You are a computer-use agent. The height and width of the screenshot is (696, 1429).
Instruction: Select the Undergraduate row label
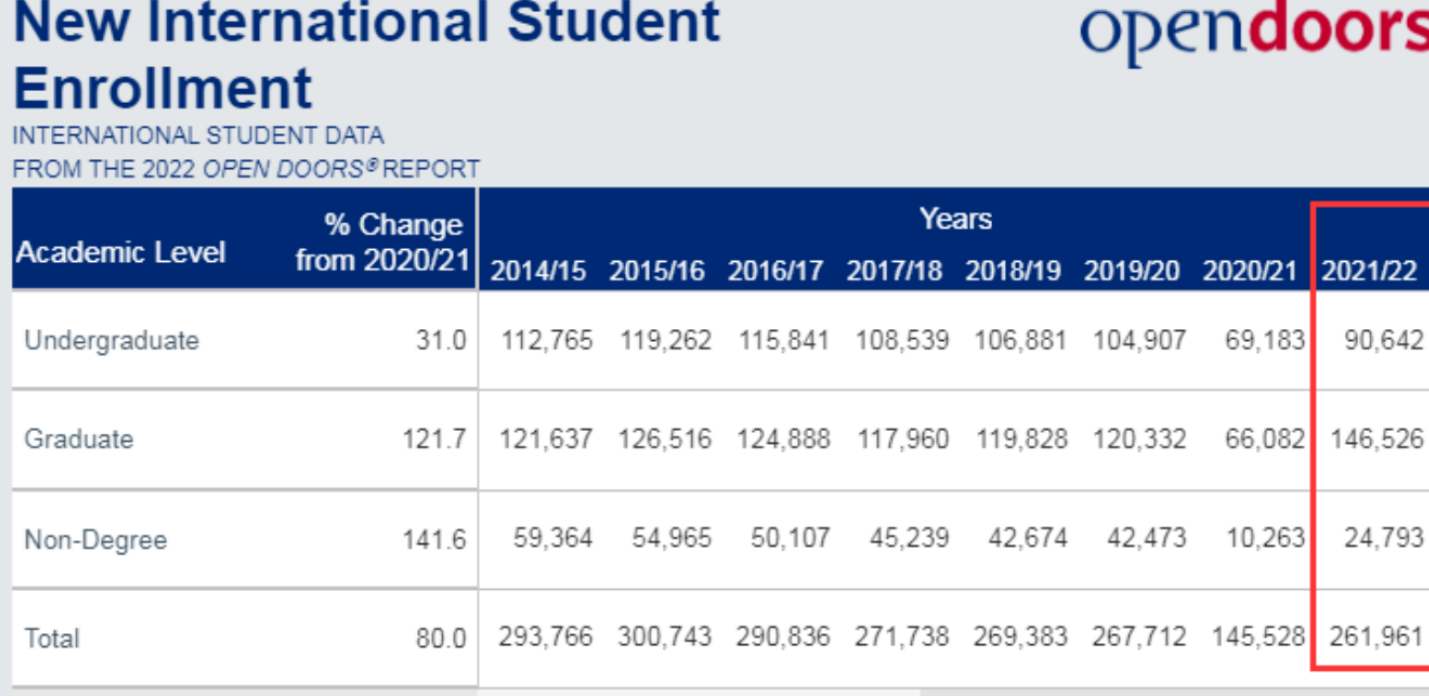112,340
